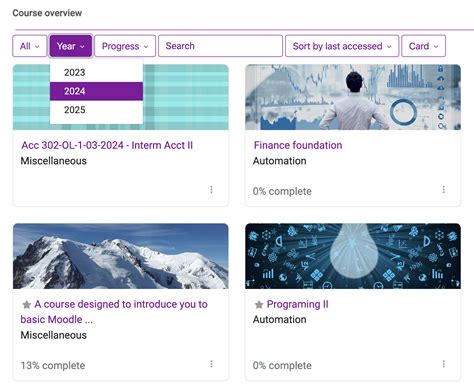This screenshot has height=387, width=474.
Task: Collapse the Year dropdown button
Action: pos(71,46)
